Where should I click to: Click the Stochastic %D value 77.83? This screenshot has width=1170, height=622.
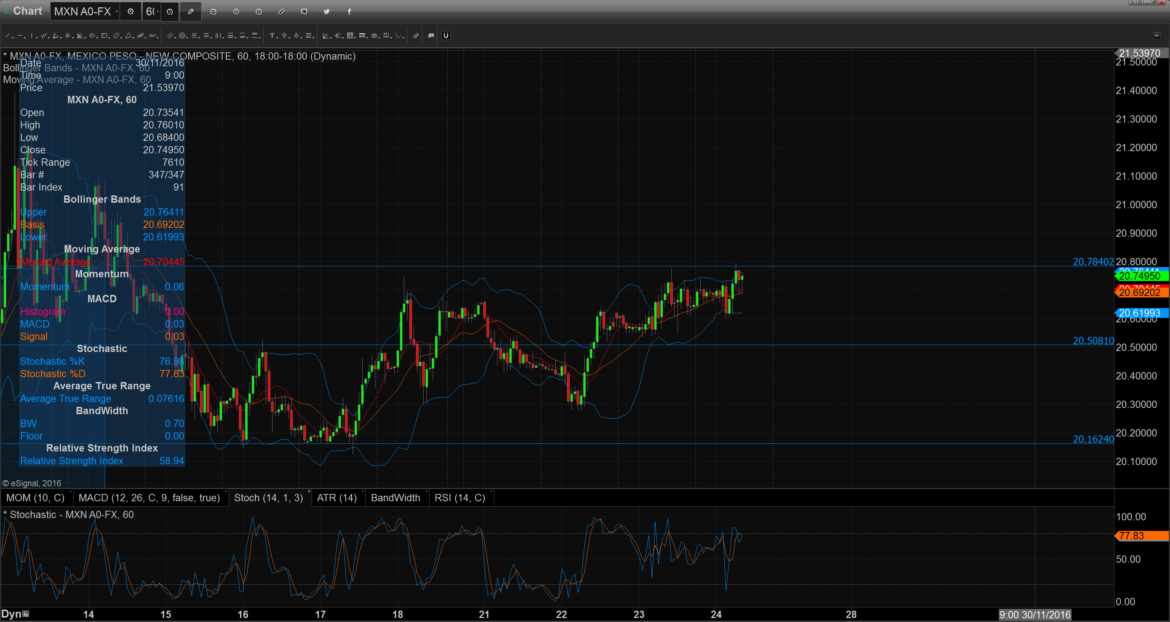pos(172,374)
